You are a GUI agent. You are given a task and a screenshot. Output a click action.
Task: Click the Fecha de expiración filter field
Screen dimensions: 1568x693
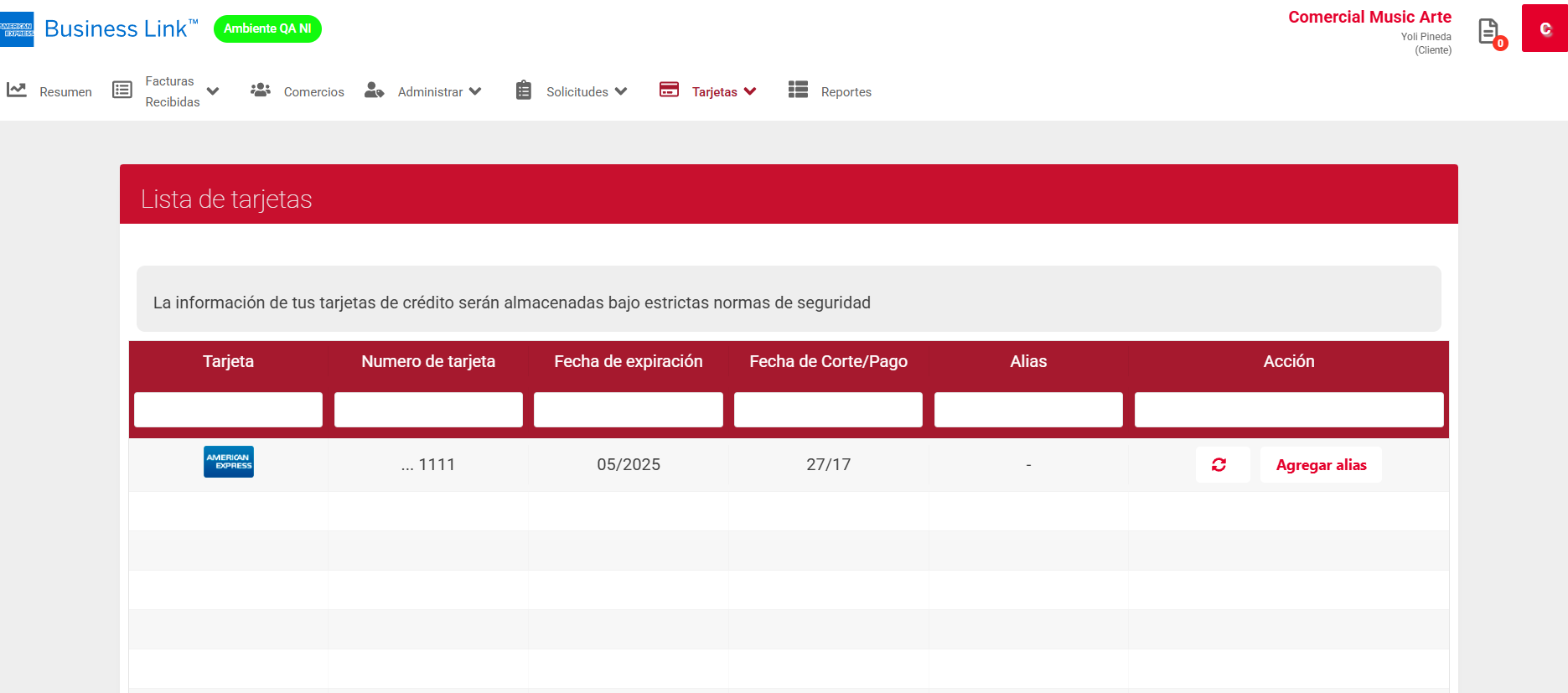tap(628, 410)
